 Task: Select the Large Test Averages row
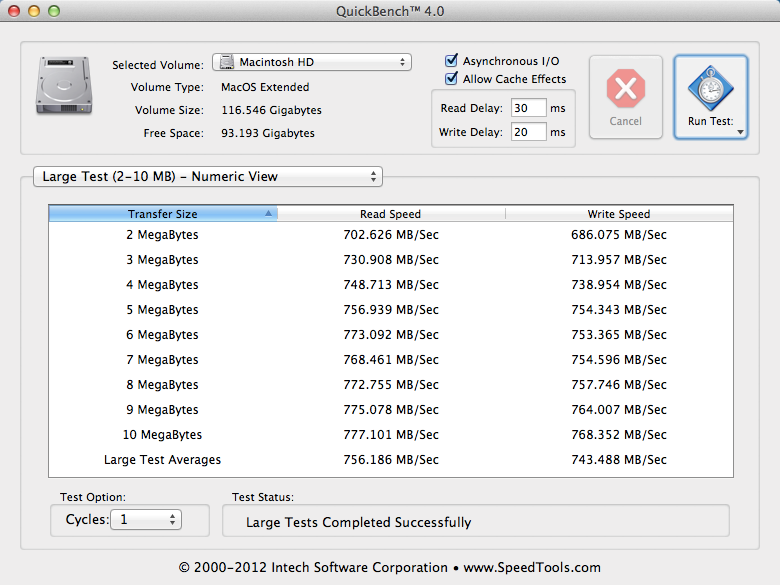pos(390,460)
